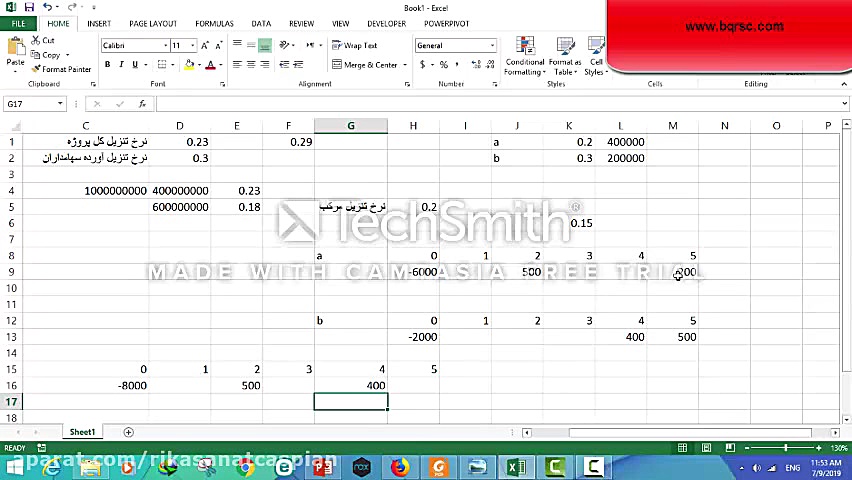Image resolution: width=852 pixels, height=480 pixels.
Task: Open Merge & Center dropdown arrow
Action: coord(405,65)
